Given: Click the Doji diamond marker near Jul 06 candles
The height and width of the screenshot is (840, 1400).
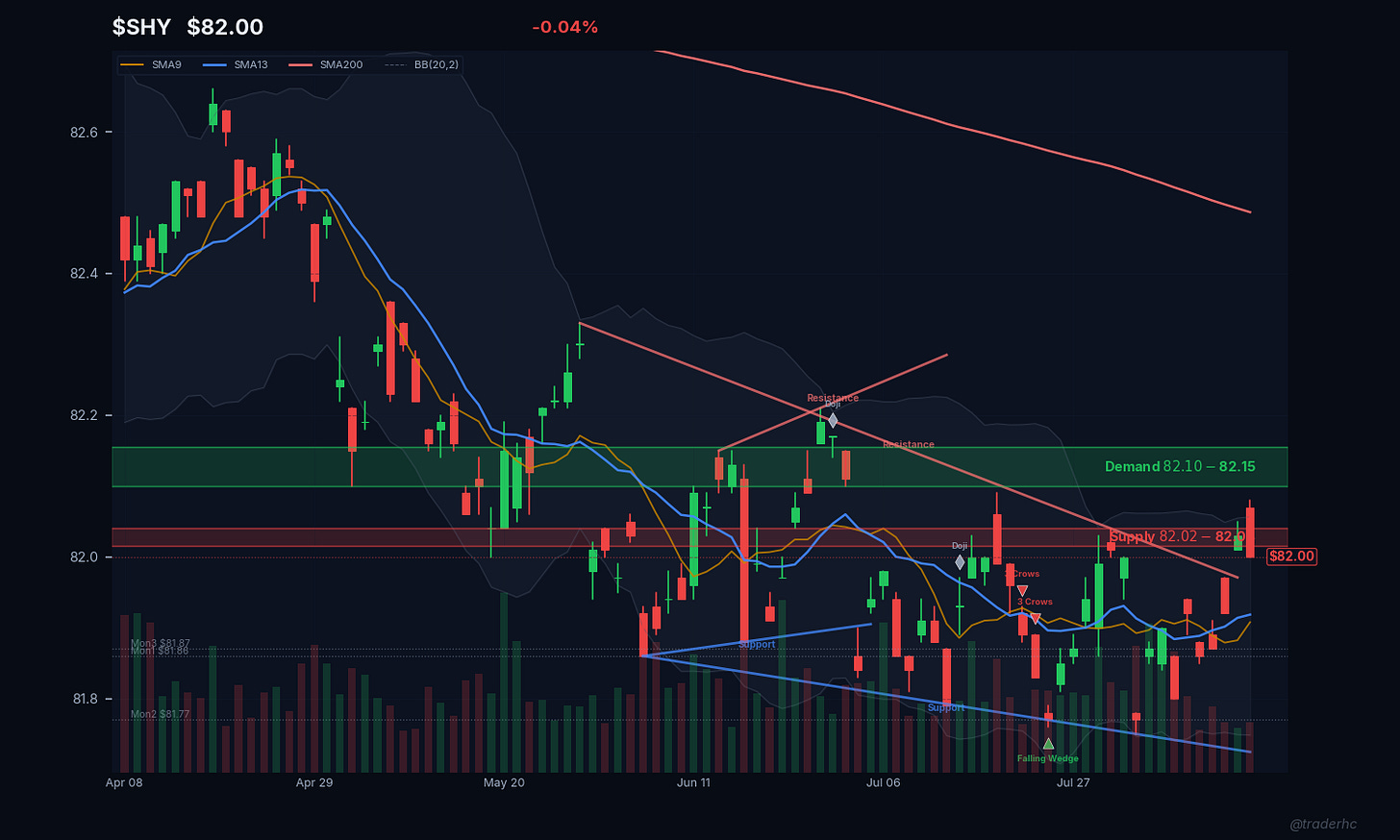Looking at the screenshot, I should click(960, 561).
